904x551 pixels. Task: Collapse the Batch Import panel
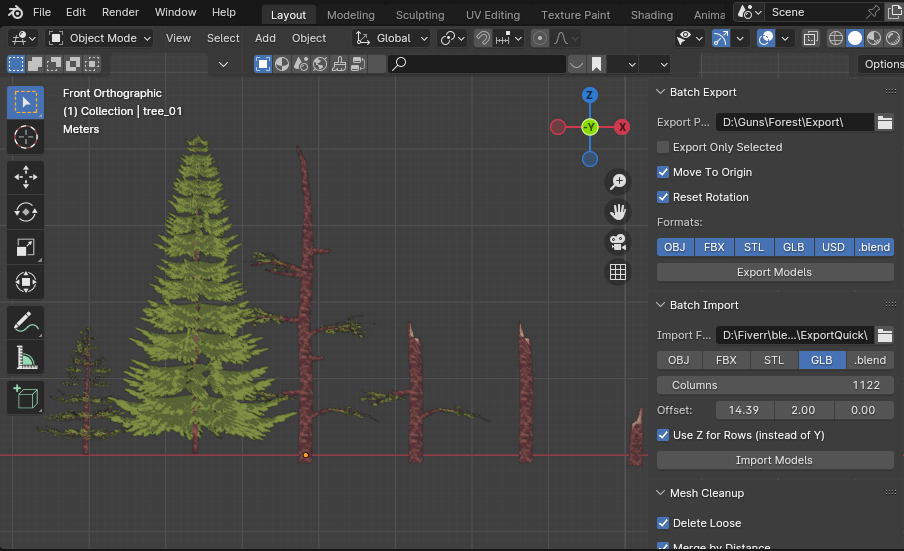point(661,305)
